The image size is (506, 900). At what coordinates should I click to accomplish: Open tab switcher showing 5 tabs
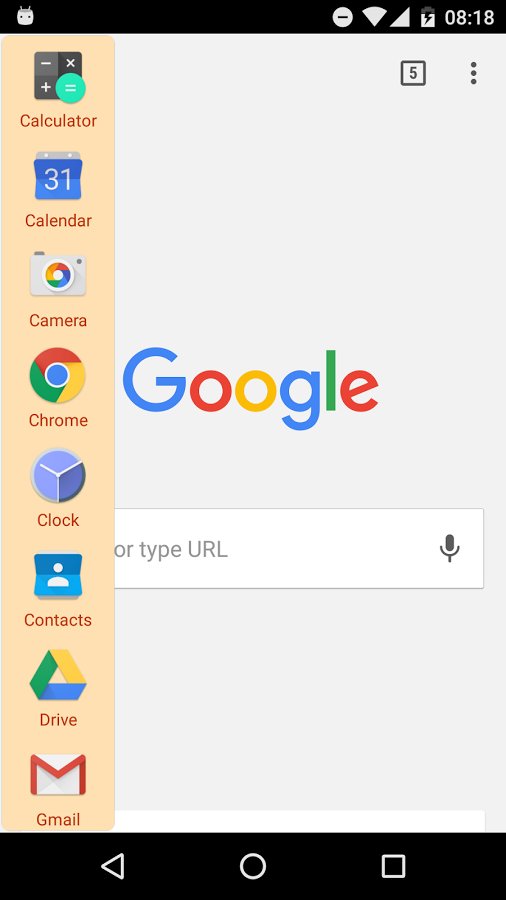413,73
